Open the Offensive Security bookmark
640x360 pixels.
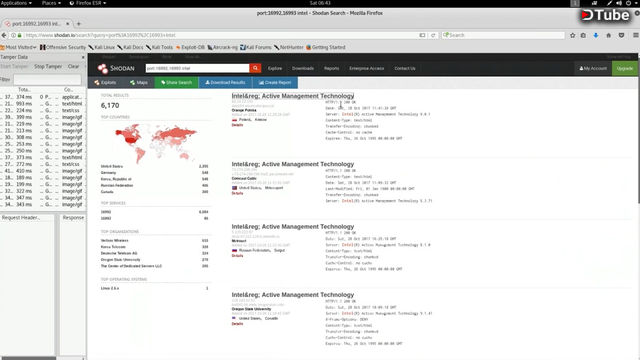63,47
